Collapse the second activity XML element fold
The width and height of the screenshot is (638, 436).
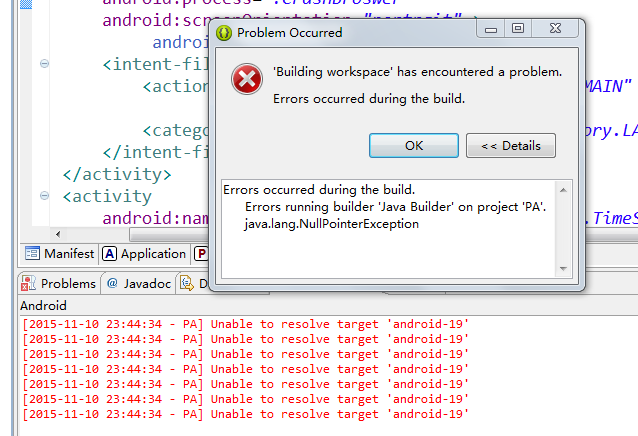[44, 196]
